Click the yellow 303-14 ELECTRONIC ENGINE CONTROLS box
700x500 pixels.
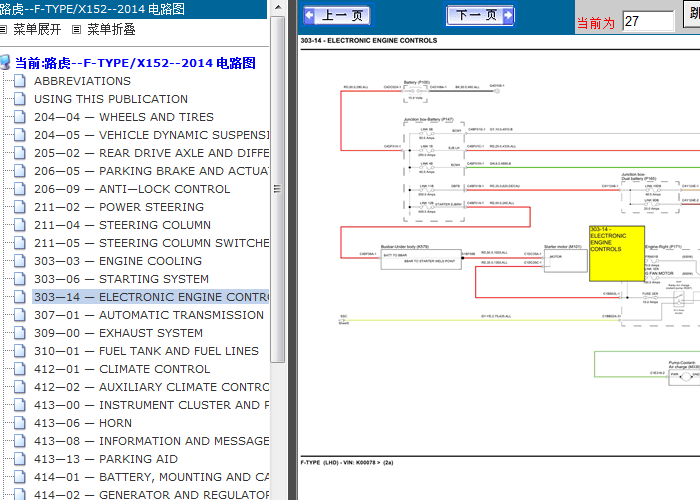pyautogui.click(x=617, y=254)
